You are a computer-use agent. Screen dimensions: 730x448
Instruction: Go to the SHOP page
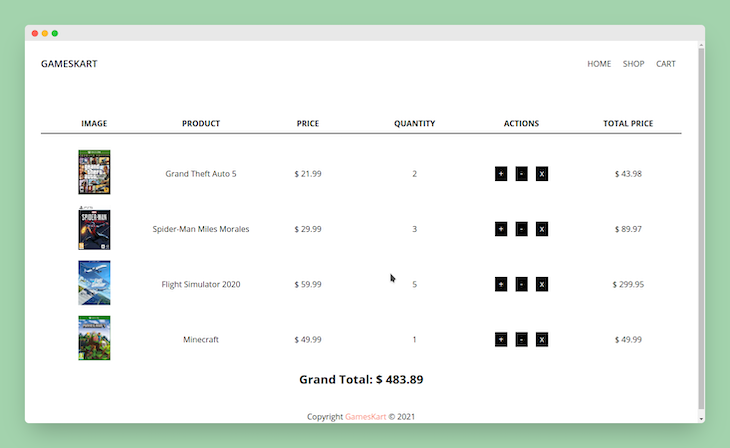633,64
